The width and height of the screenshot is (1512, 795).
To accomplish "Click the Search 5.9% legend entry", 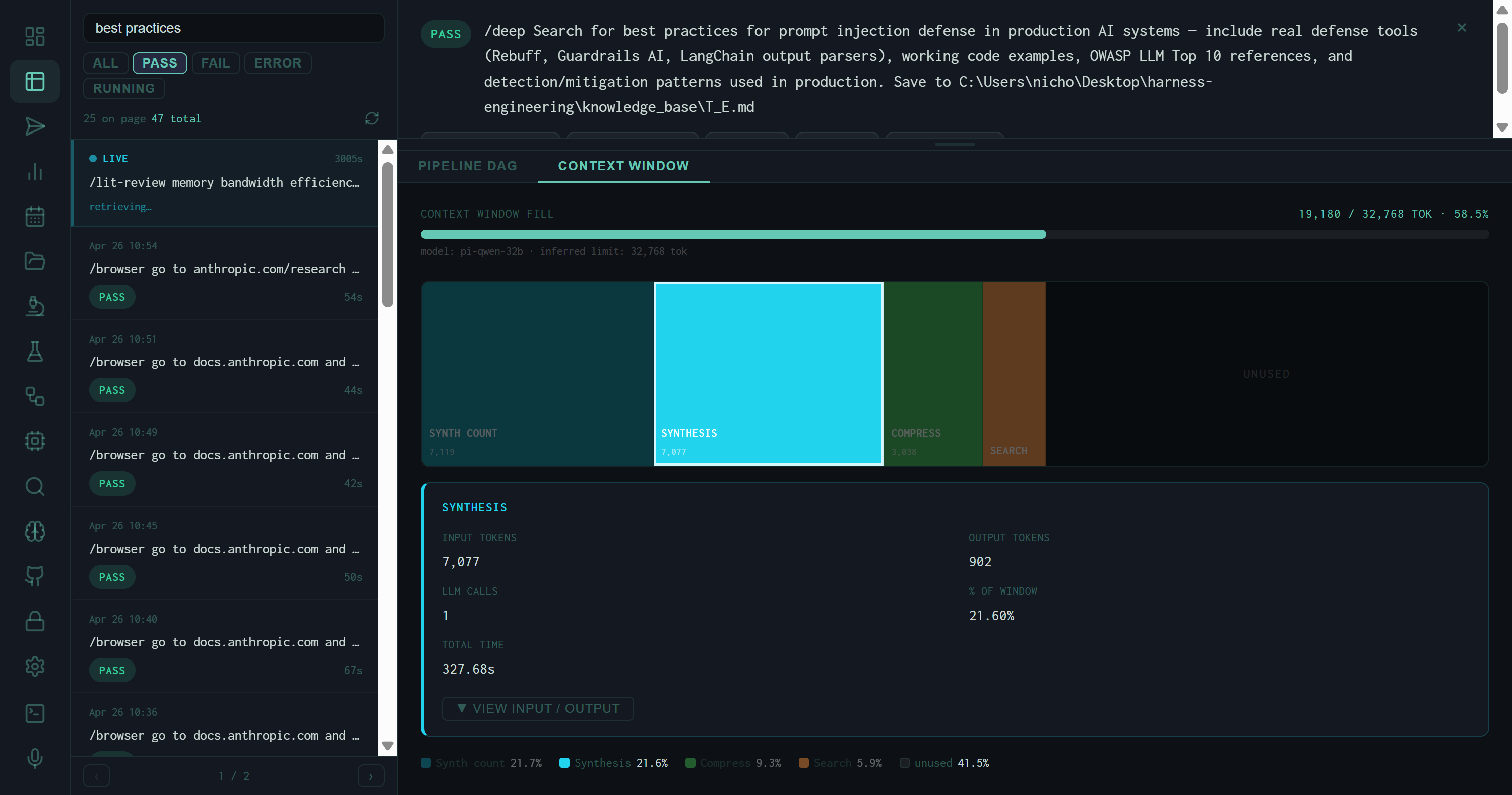I will tap(841, 763).
